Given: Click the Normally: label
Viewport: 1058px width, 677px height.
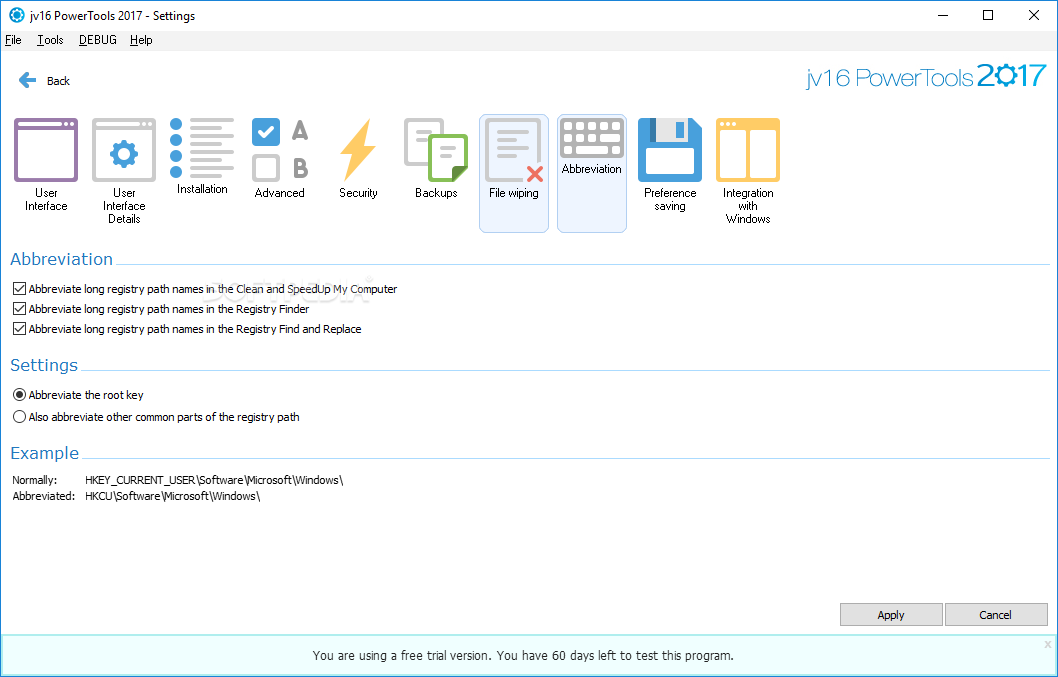Looking at the screenshot, I should 34,480.
